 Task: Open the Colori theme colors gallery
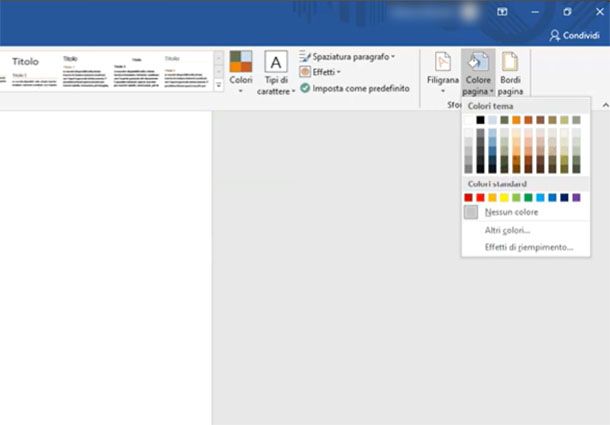point(240,73)
